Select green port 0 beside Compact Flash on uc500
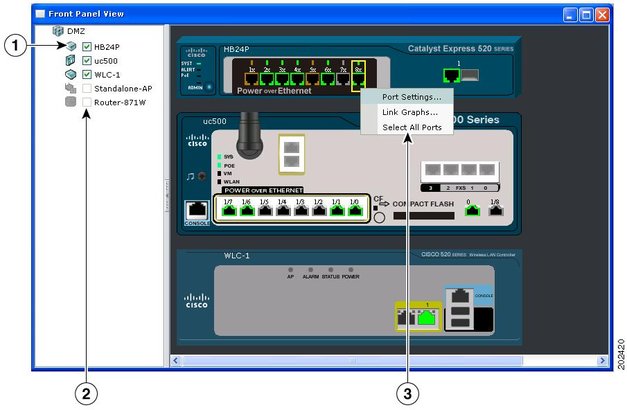 click(472, 210)
